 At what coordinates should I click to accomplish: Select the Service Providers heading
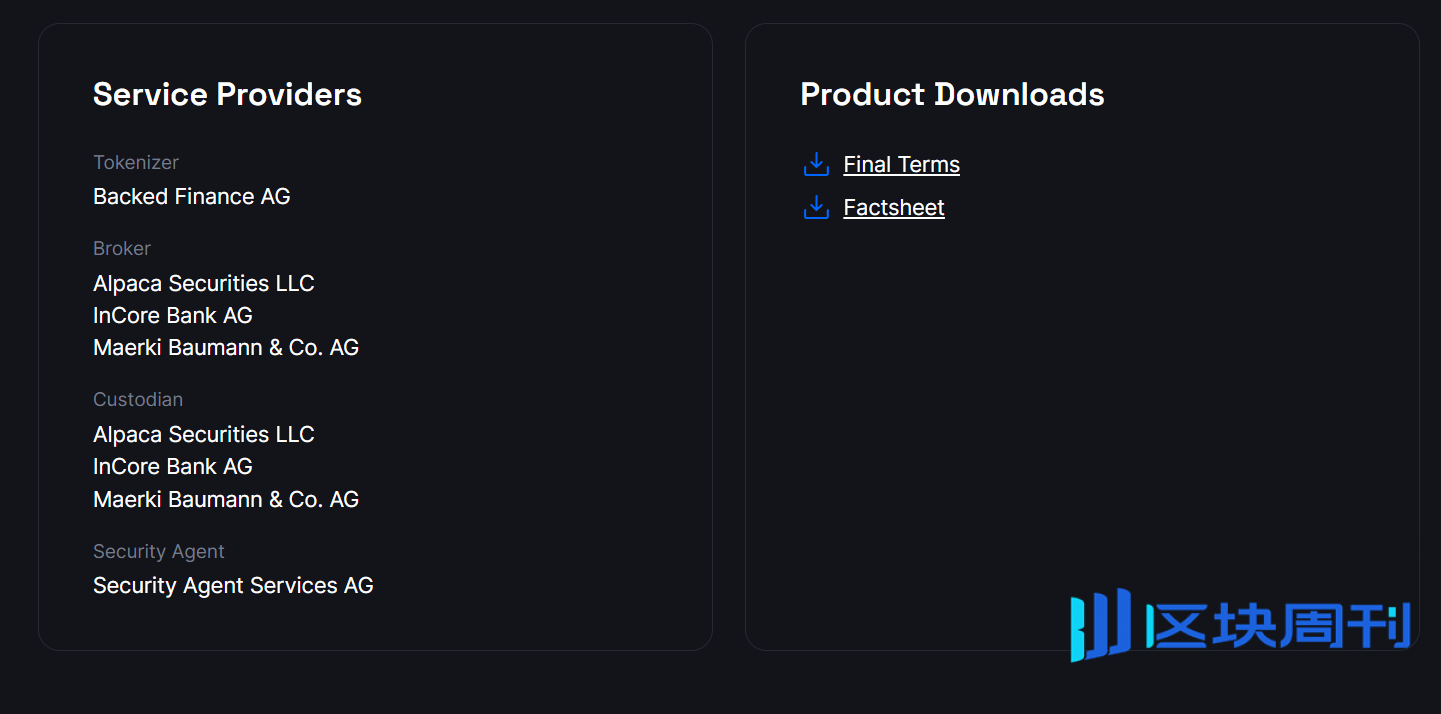pos(227,94)
